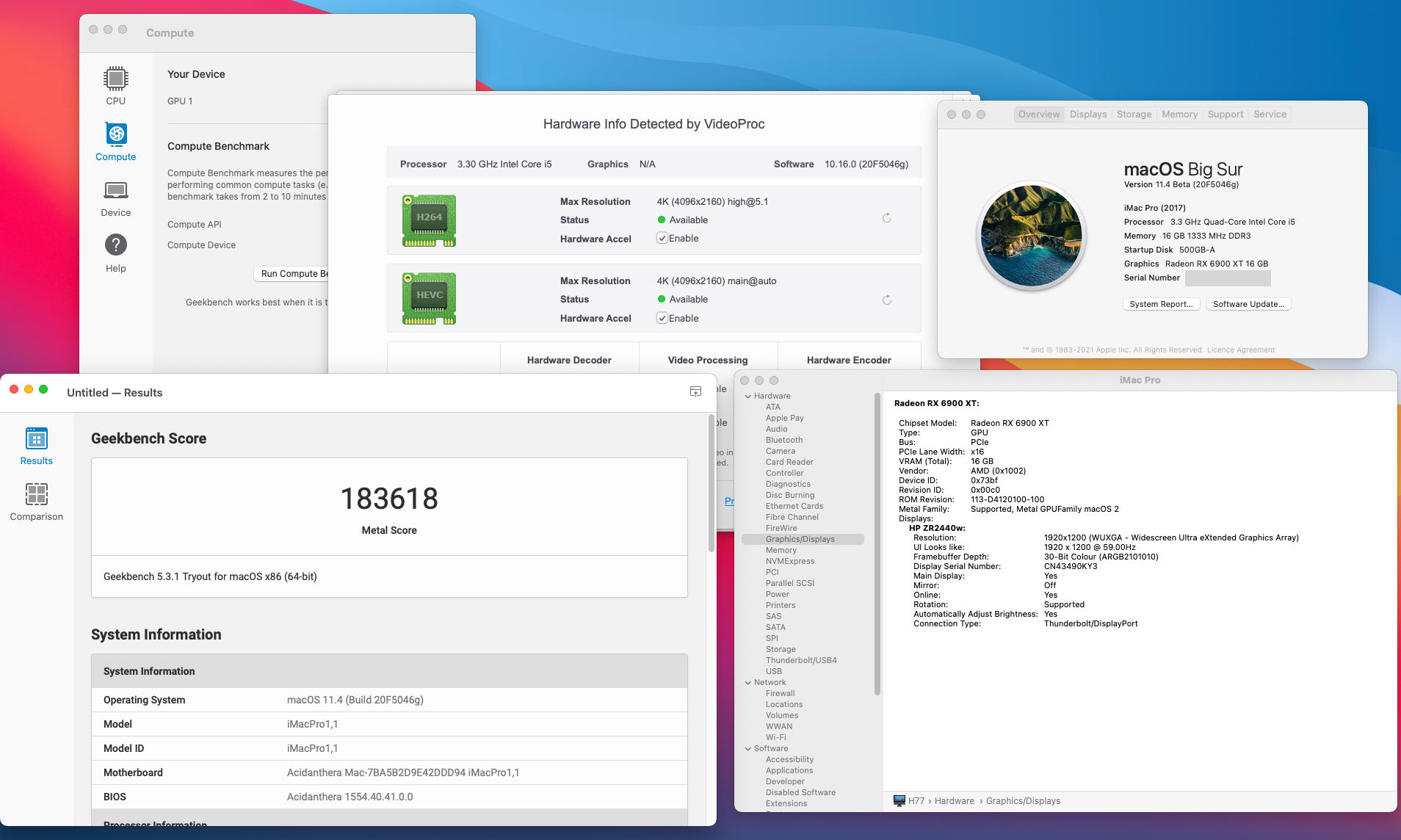The image size is (1401, 840).
Task: Select NVMExpress in hardware list
Action: tap(790, 562)
